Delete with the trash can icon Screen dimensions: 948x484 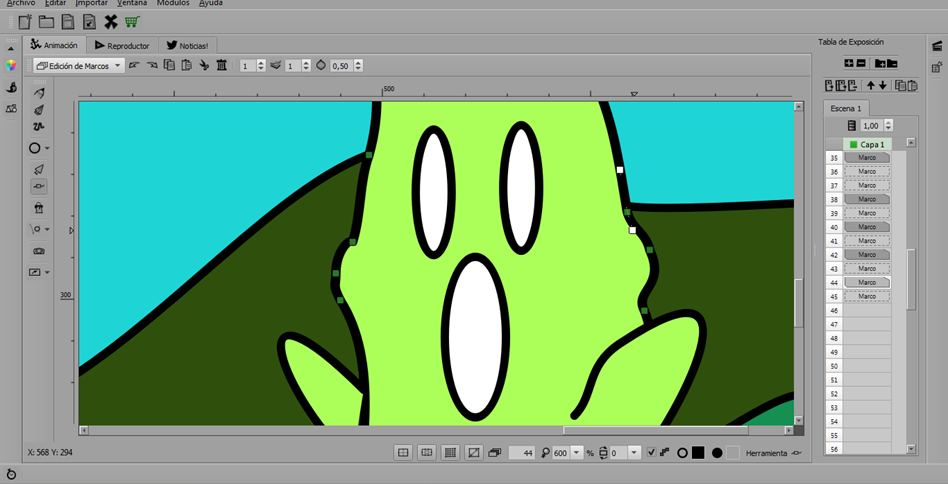222,65
